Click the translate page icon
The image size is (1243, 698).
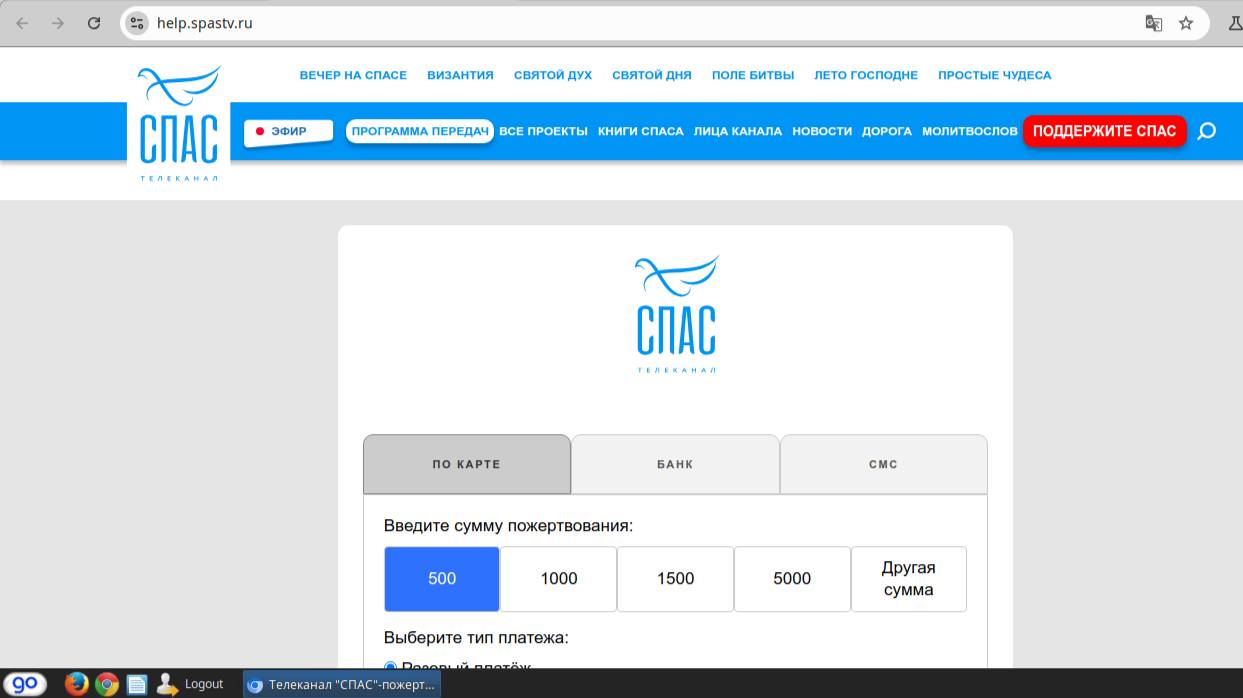1153,23
